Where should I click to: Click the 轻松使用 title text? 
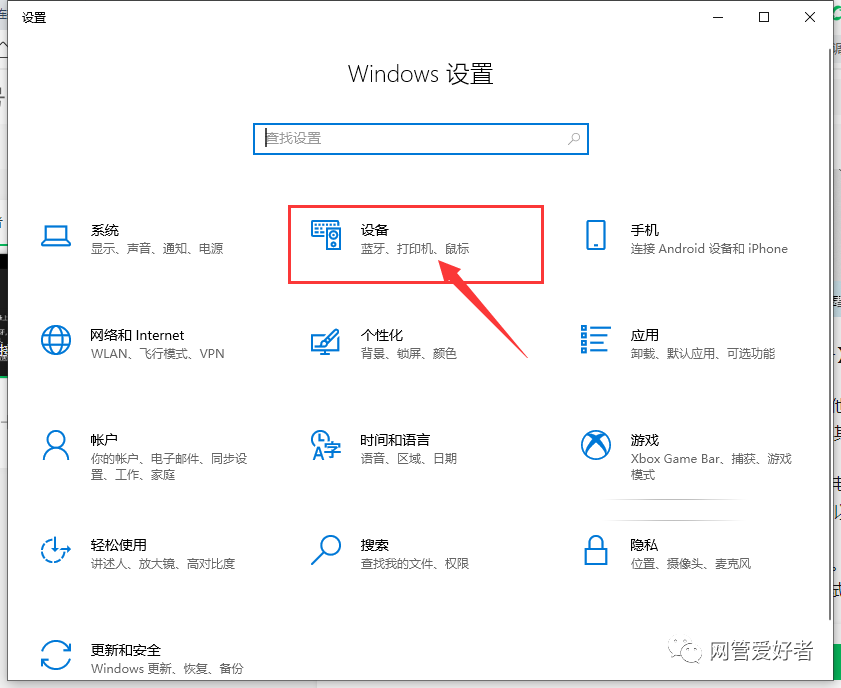119,545
